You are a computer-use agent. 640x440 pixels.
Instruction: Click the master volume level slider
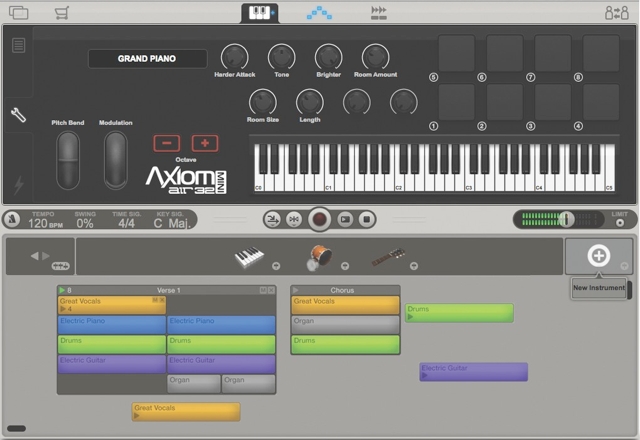point(566,219)
